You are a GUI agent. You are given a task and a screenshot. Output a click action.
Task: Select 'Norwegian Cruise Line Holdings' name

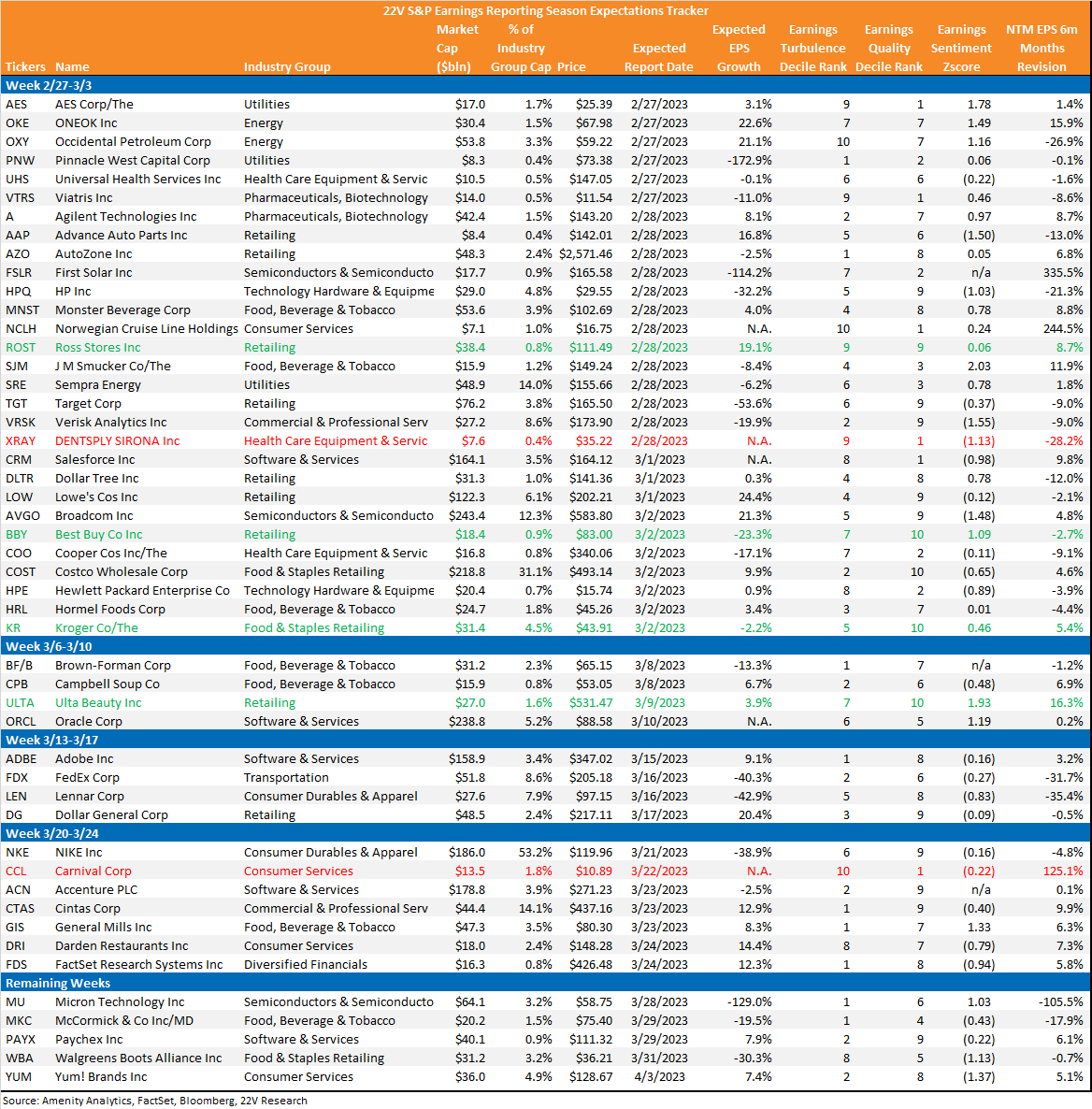[147, 329]
